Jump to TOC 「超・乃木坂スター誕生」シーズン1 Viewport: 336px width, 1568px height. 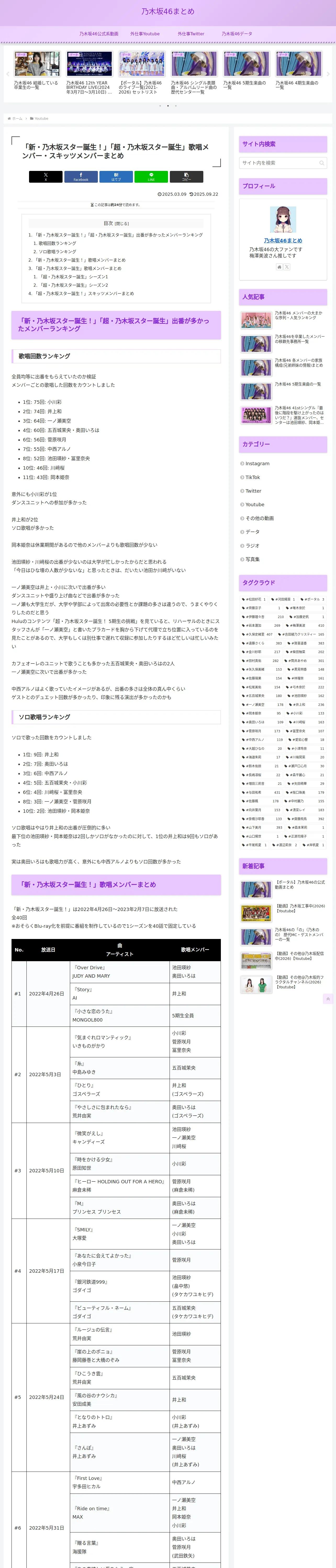pyautogui.click(x=73, y=277)
